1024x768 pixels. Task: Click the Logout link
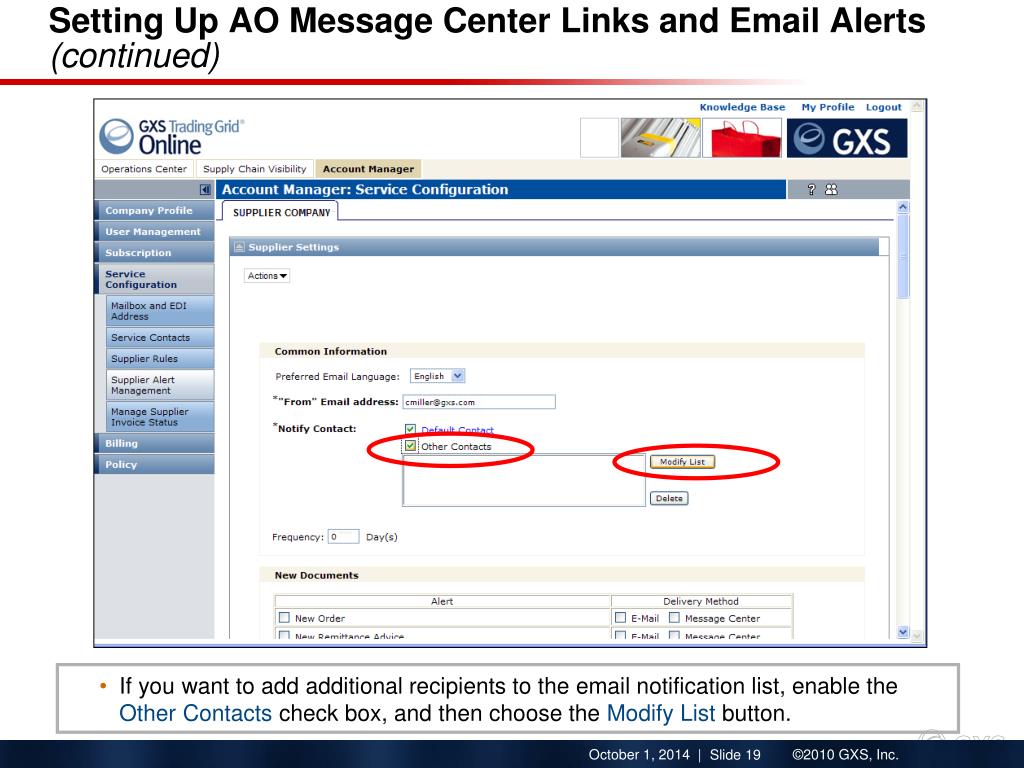pos(883,107)
